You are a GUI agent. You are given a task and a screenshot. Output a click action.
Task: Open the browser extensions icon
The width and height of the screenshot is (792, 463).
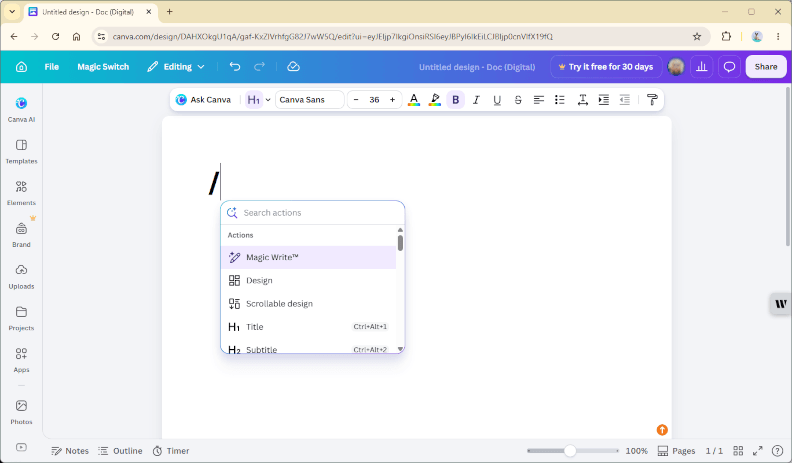(x=726, y=36)
